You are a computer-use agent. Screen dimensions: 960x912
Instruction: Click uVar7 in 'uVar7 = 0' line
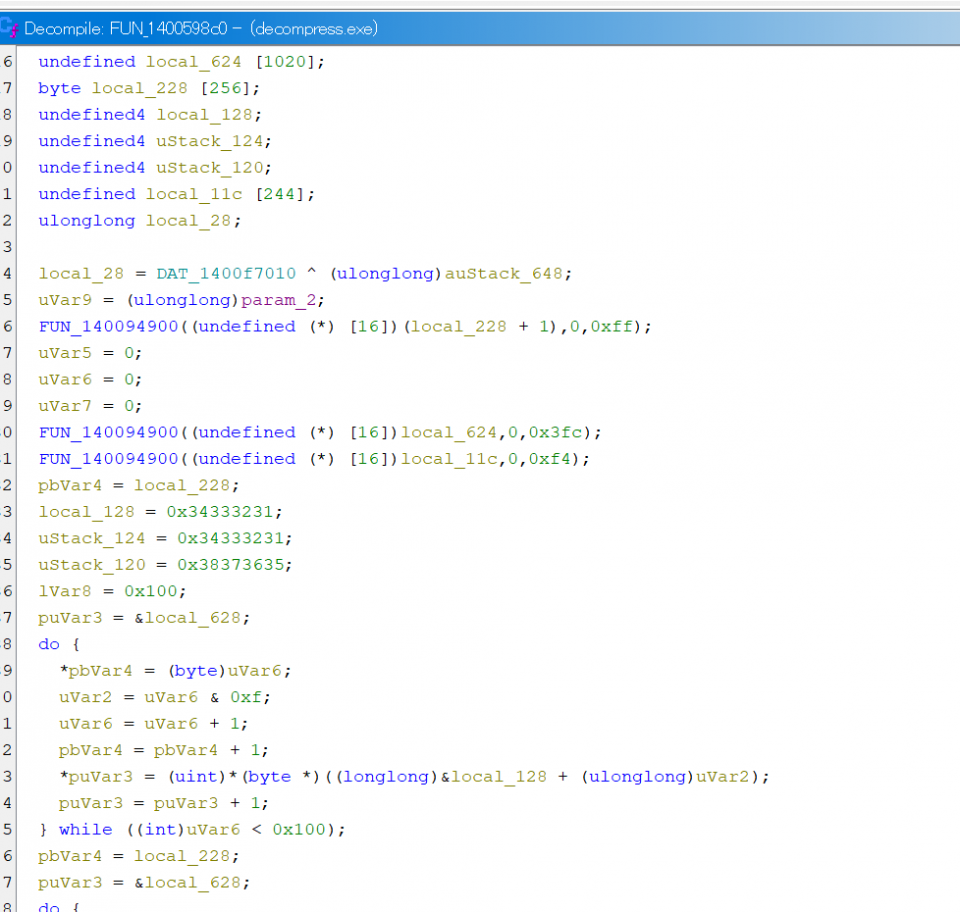pyautogui.click(x=65, y=406)
